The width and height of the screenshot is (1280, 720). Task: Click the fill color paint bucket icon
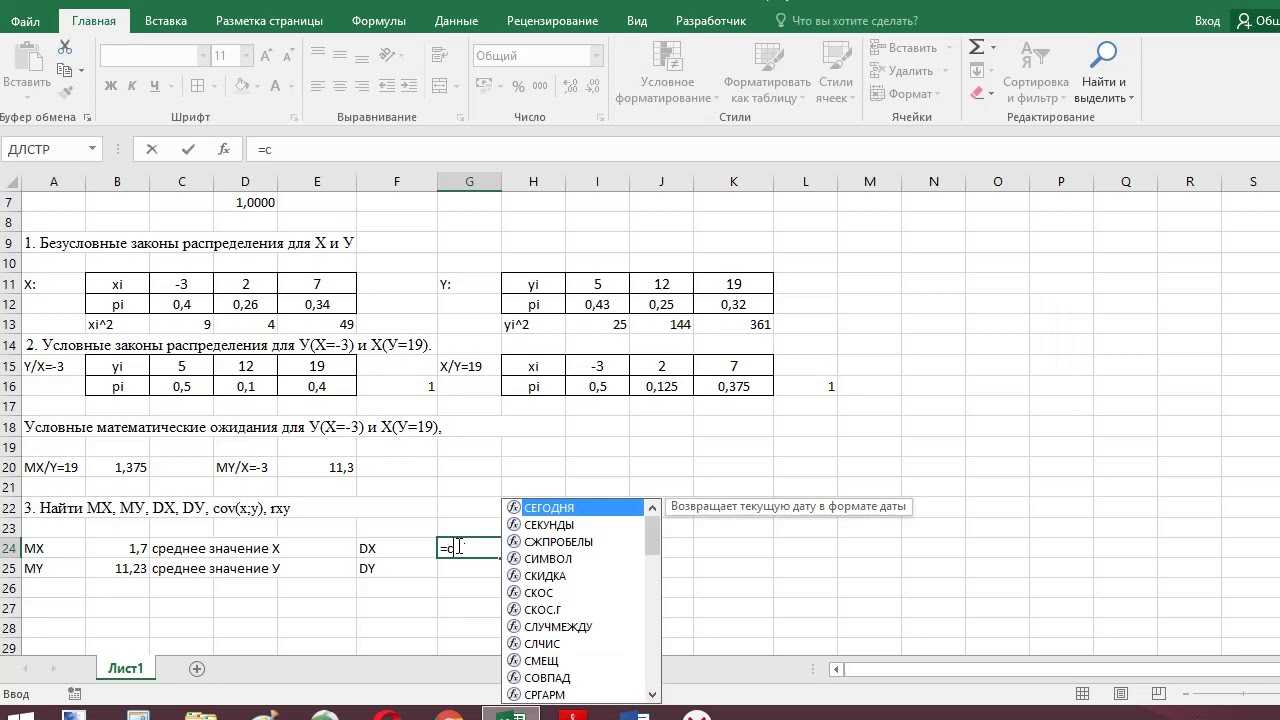tap(240, 86)
